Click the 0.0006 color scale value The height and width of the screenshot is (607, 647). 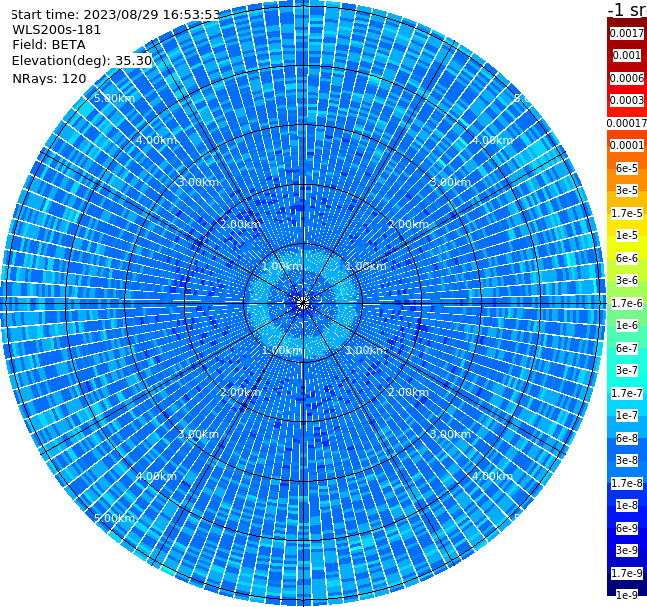point(627,78)
